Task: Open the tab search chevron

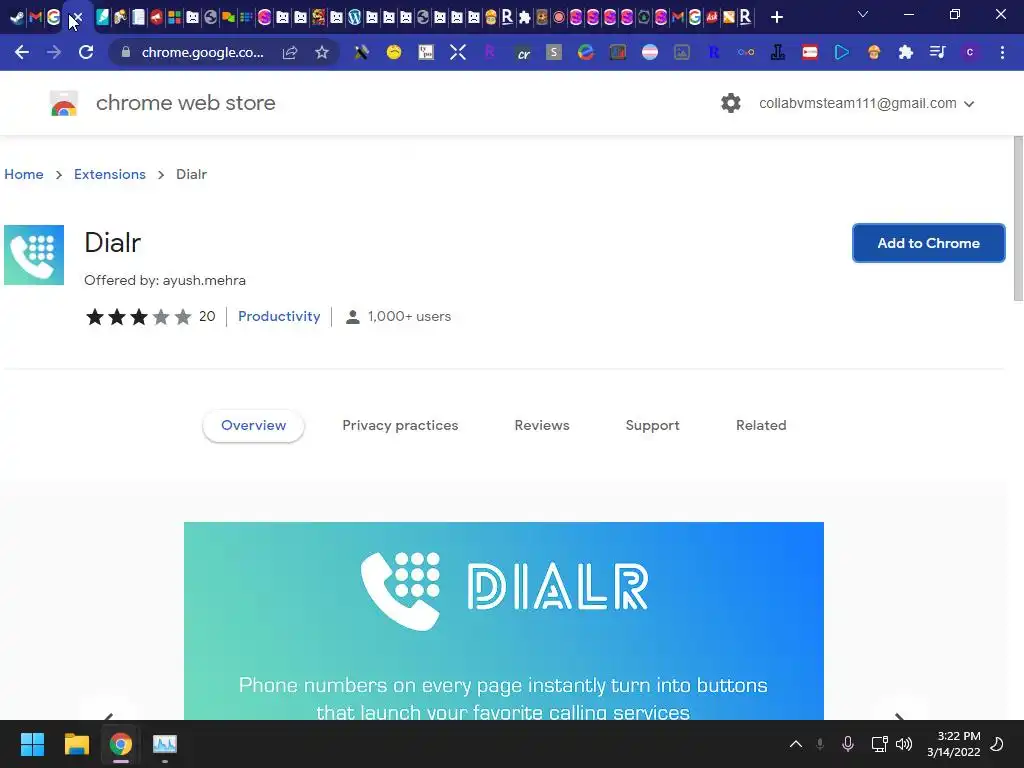Action: tap(863, 14)
